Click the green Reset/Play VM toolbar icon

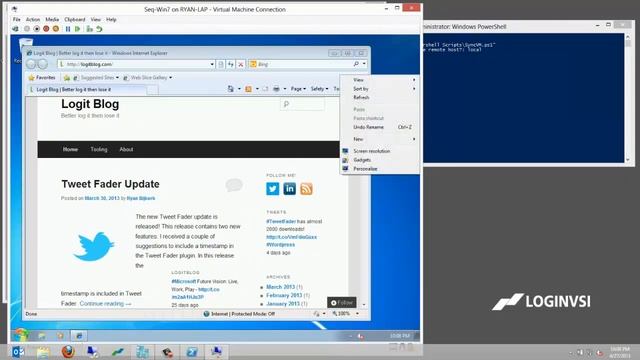tap(78, 29)
